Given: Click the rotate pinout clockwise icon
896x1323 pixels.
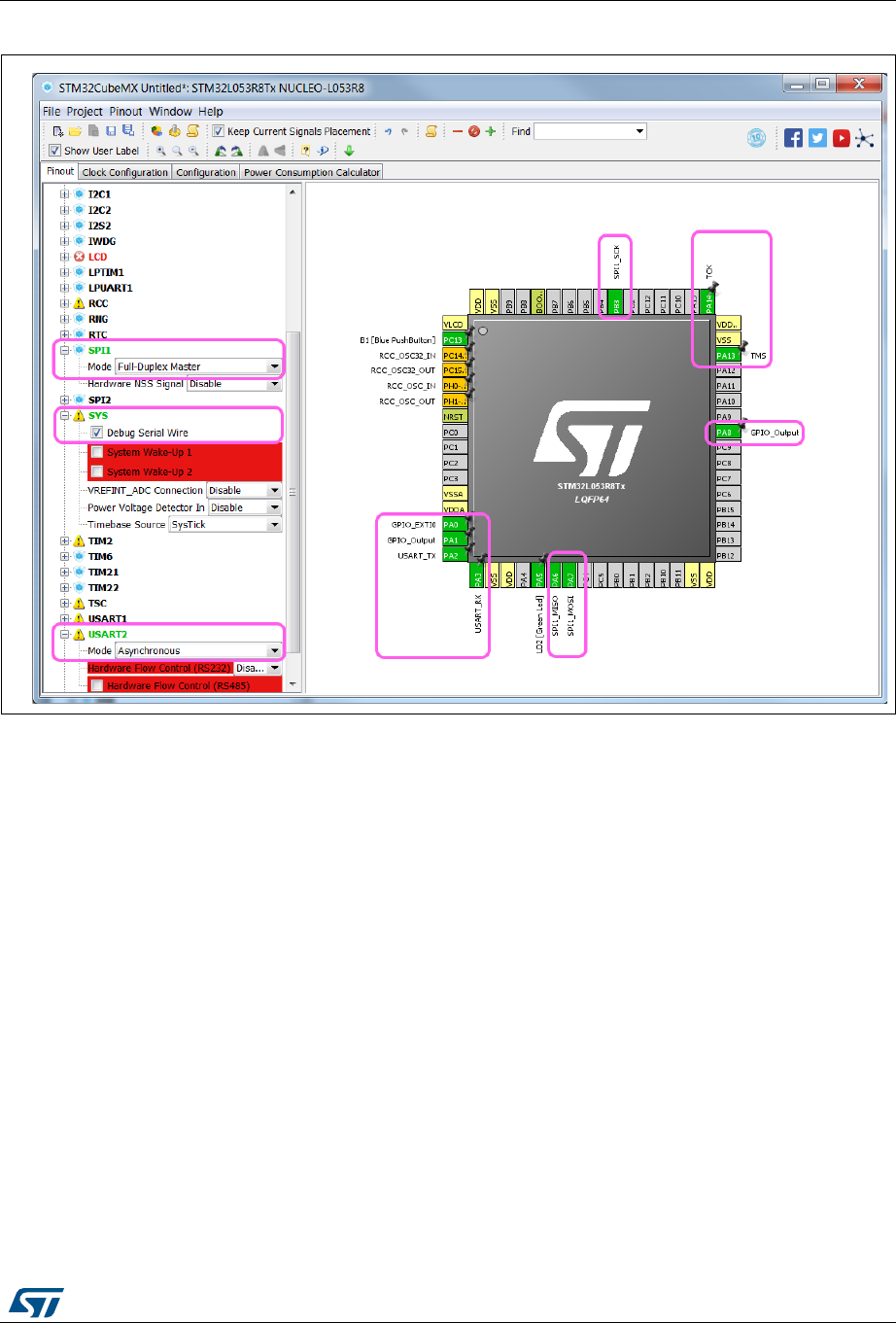Looking at the screenshot, I should pyautogui.click(x=236, y=151).
